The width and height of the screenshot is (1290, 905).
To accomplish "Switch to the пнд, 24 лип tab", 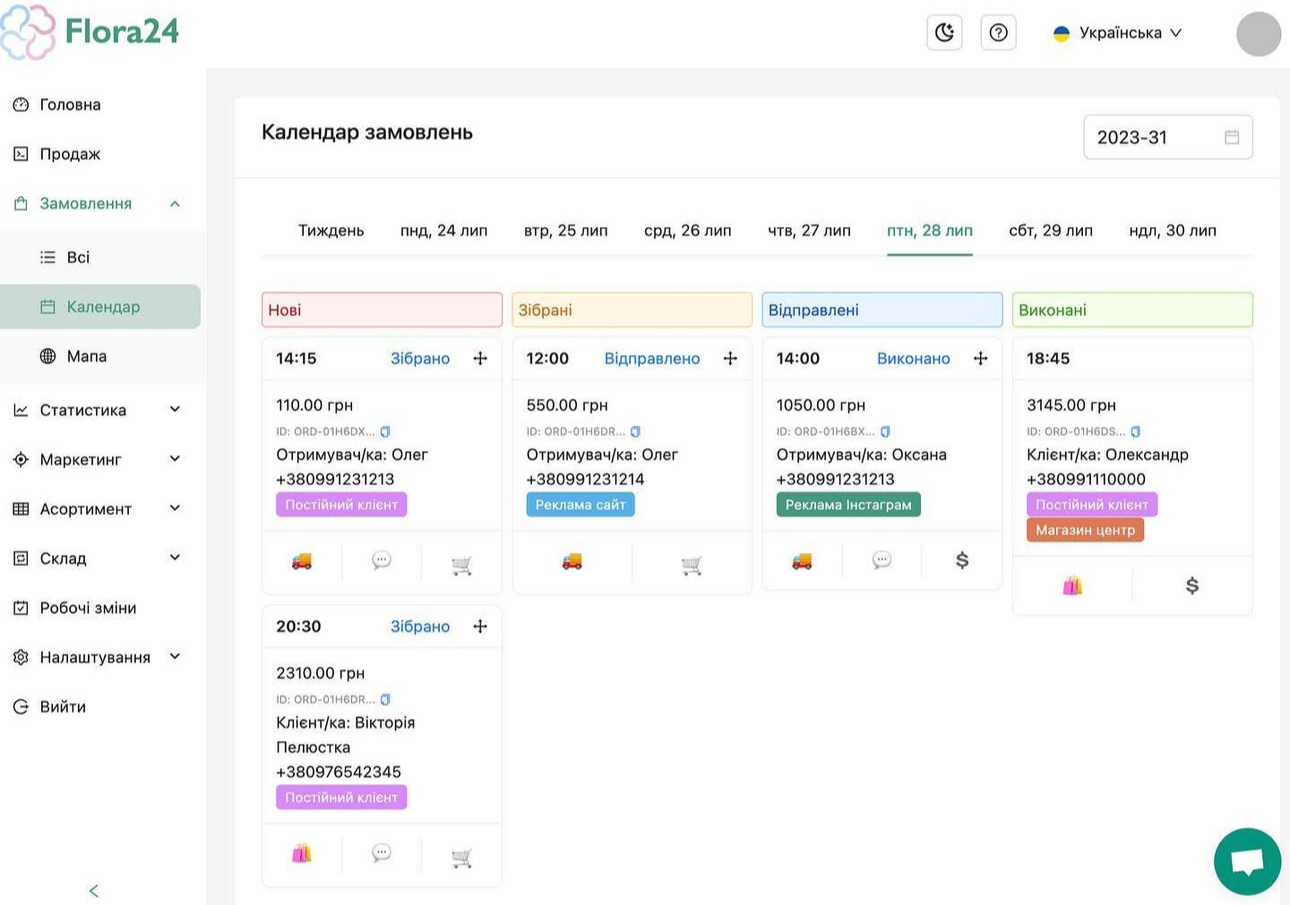I will 444,231.
